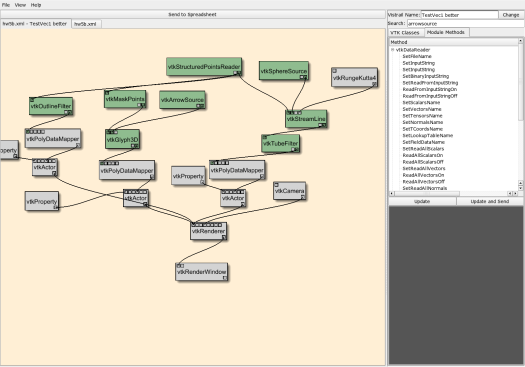Switch to the second hw5b.xml tab
525x367 pixels.
(85, 24)
